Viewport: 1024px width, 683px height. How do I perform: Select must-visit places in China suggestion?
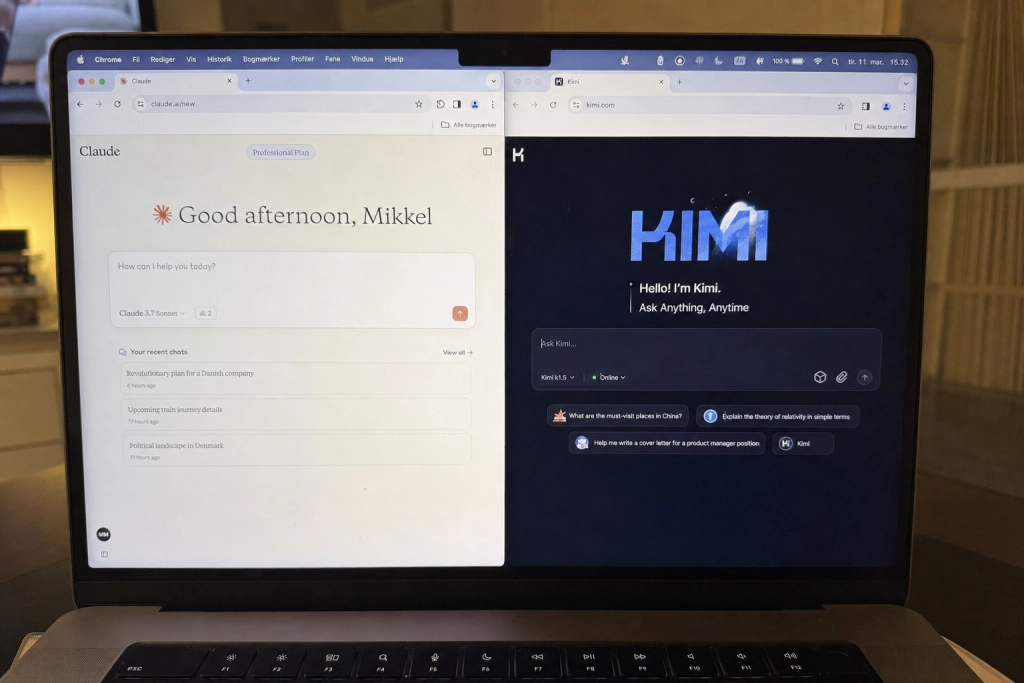click(x=618, y=416)
